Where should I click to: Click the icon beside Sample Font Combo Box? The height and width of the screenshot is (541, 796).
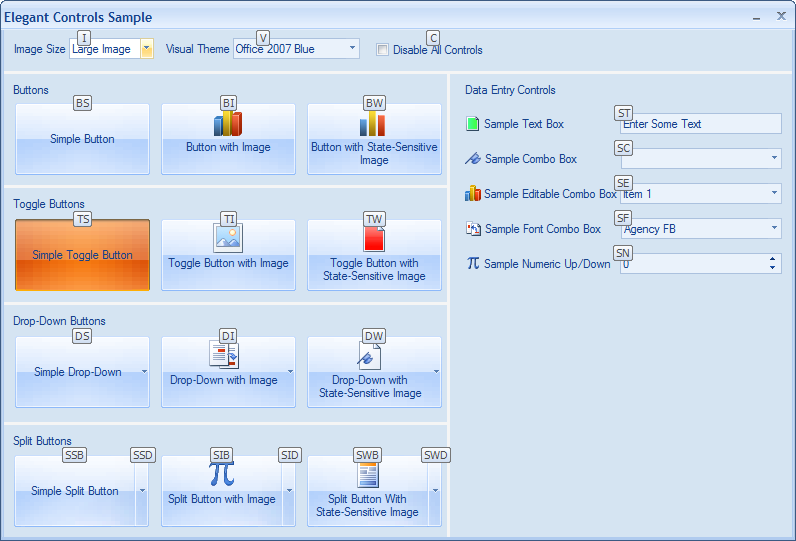(473, 228)
